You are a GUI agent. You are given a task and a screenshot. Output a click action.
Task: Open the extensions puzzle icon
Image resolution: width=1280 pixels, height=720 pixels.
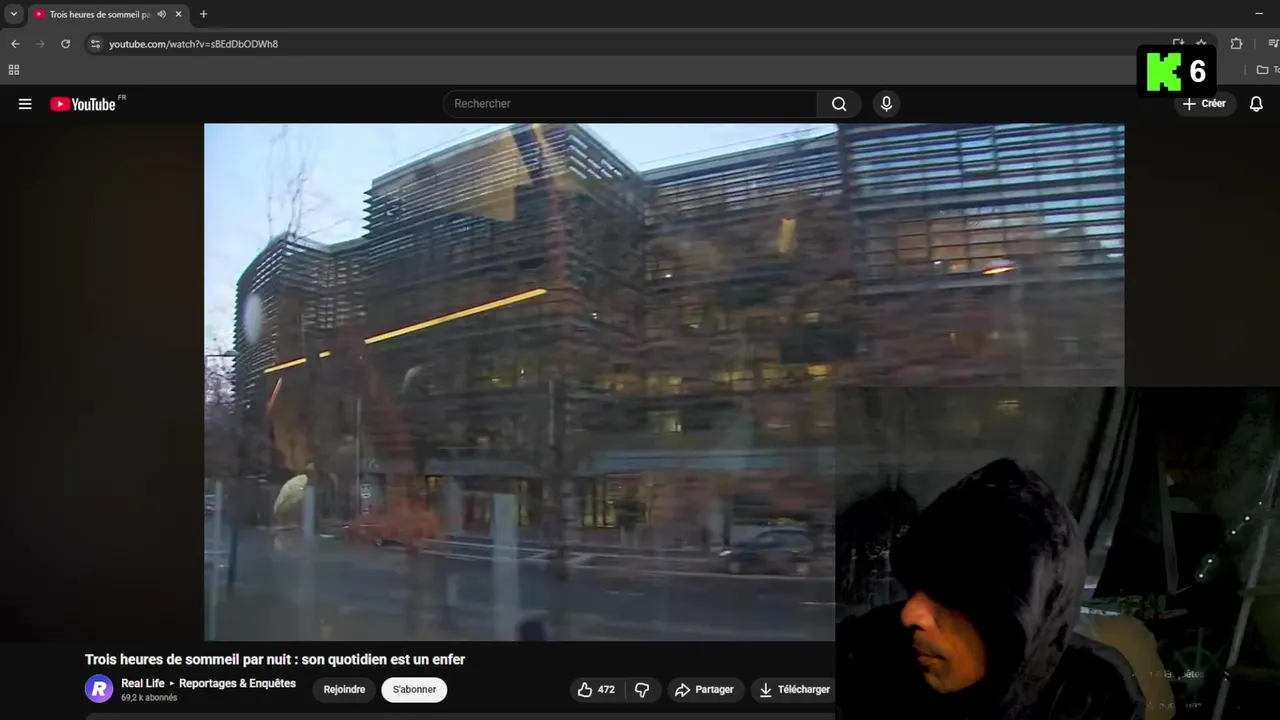pyautogui.click(x=1236, y=44)
